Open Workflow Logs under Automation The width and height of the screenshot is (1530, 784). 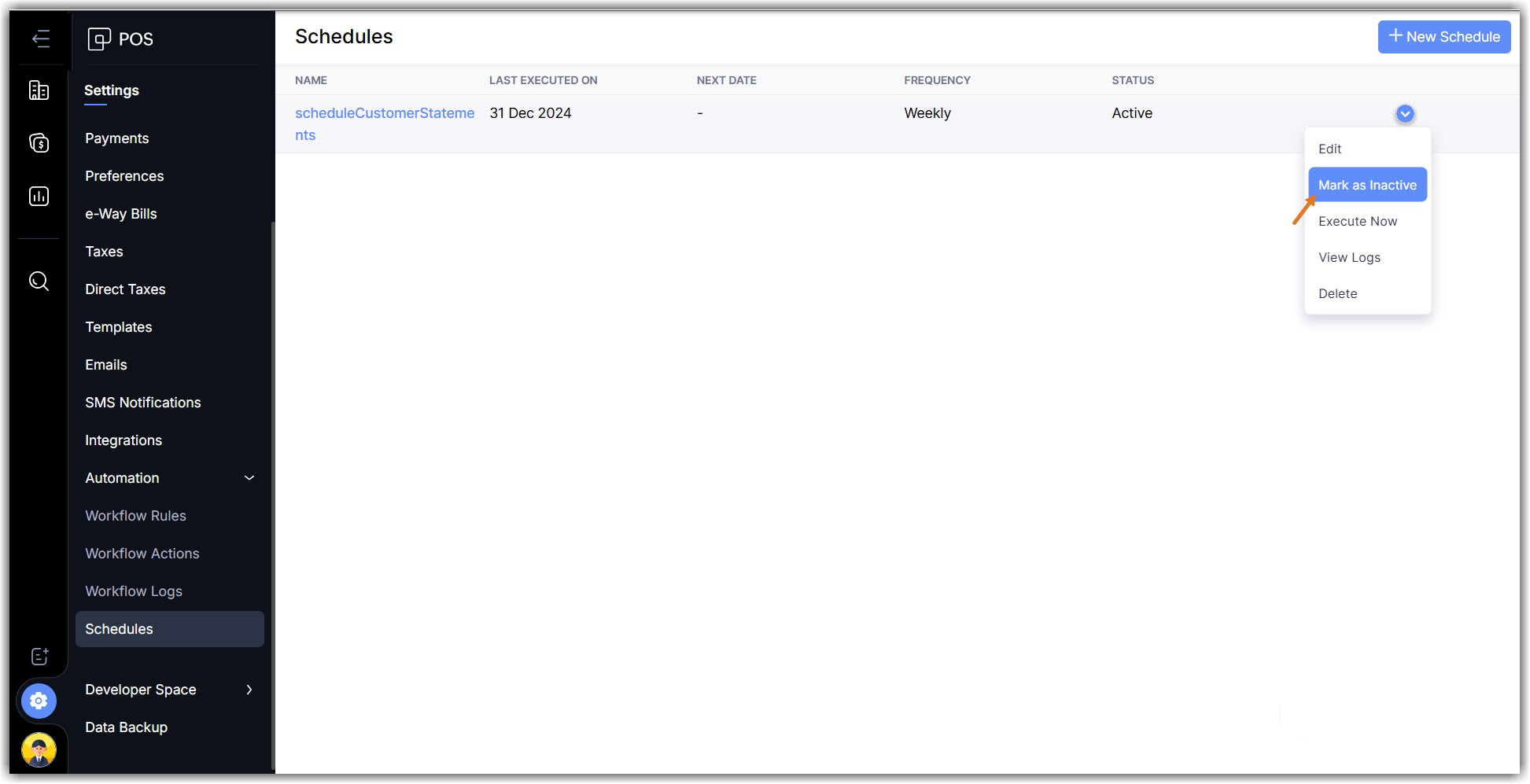point(134,591)
